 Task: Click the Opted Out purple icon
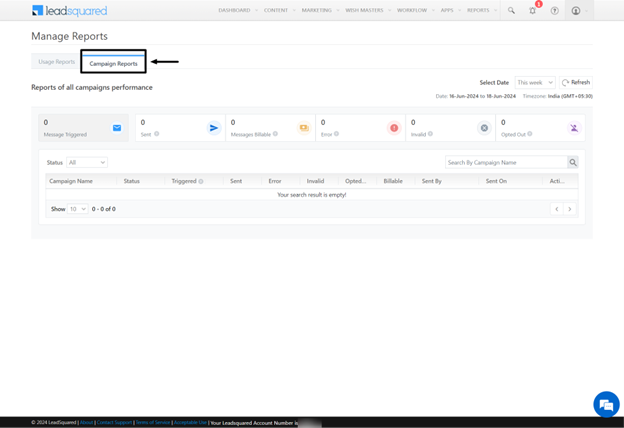pos(574,128)
